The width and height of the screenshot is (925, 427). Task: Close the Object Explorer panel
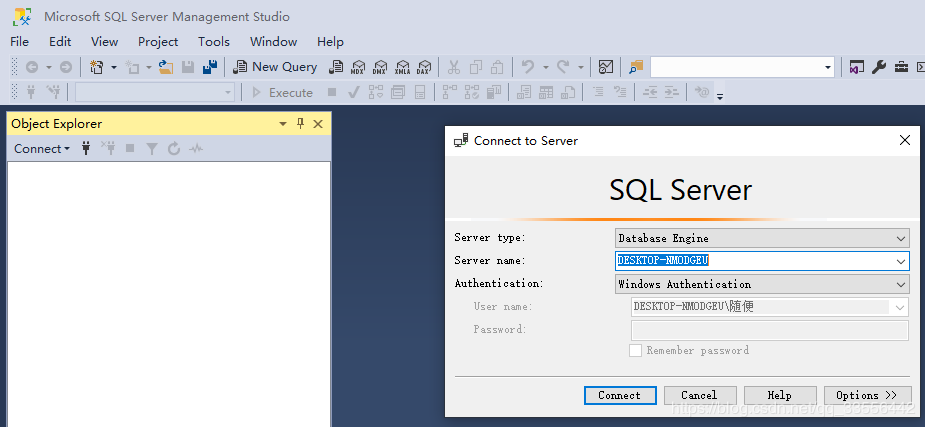(x=318, y=124)
